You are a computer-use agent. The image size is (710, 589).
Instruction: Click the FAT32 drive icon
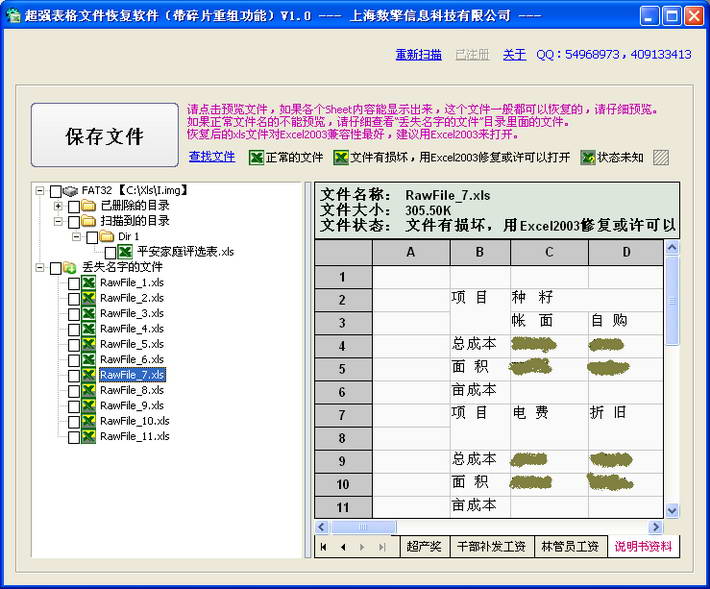(x=70, y=191)
